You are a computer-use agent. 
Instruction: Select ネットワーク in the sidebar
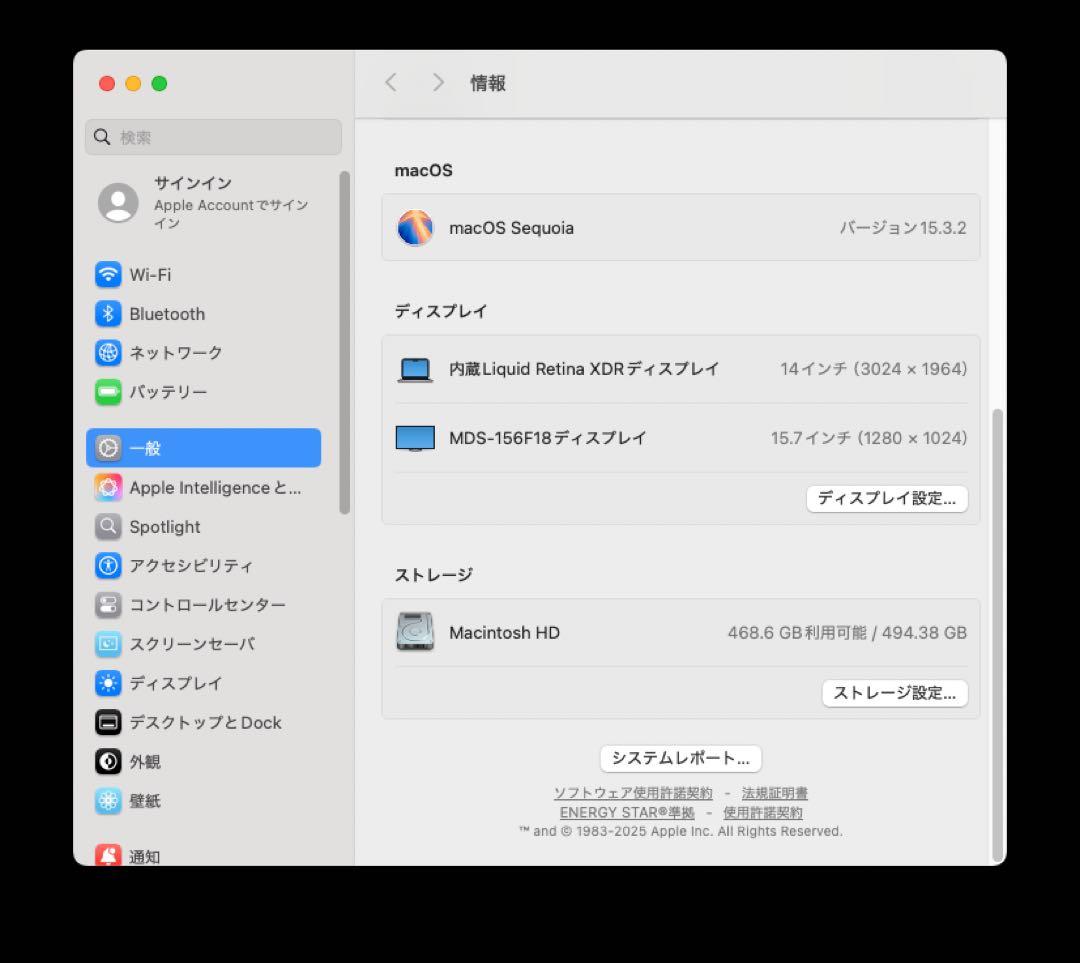click(175, 352)
